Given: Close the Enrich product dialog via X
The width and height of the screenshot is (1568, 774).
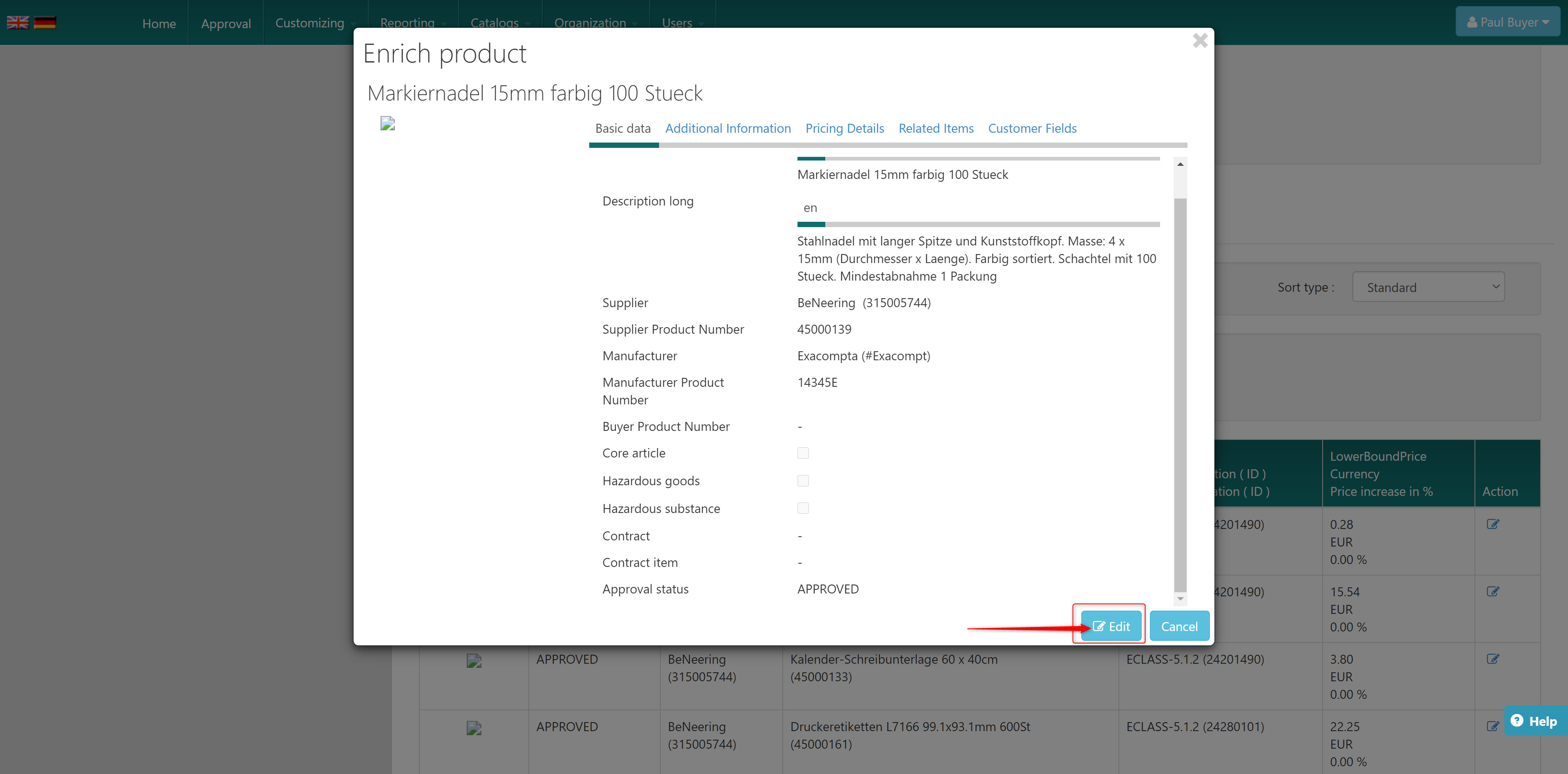Looking at the screenshot, I should point(1200,41).
